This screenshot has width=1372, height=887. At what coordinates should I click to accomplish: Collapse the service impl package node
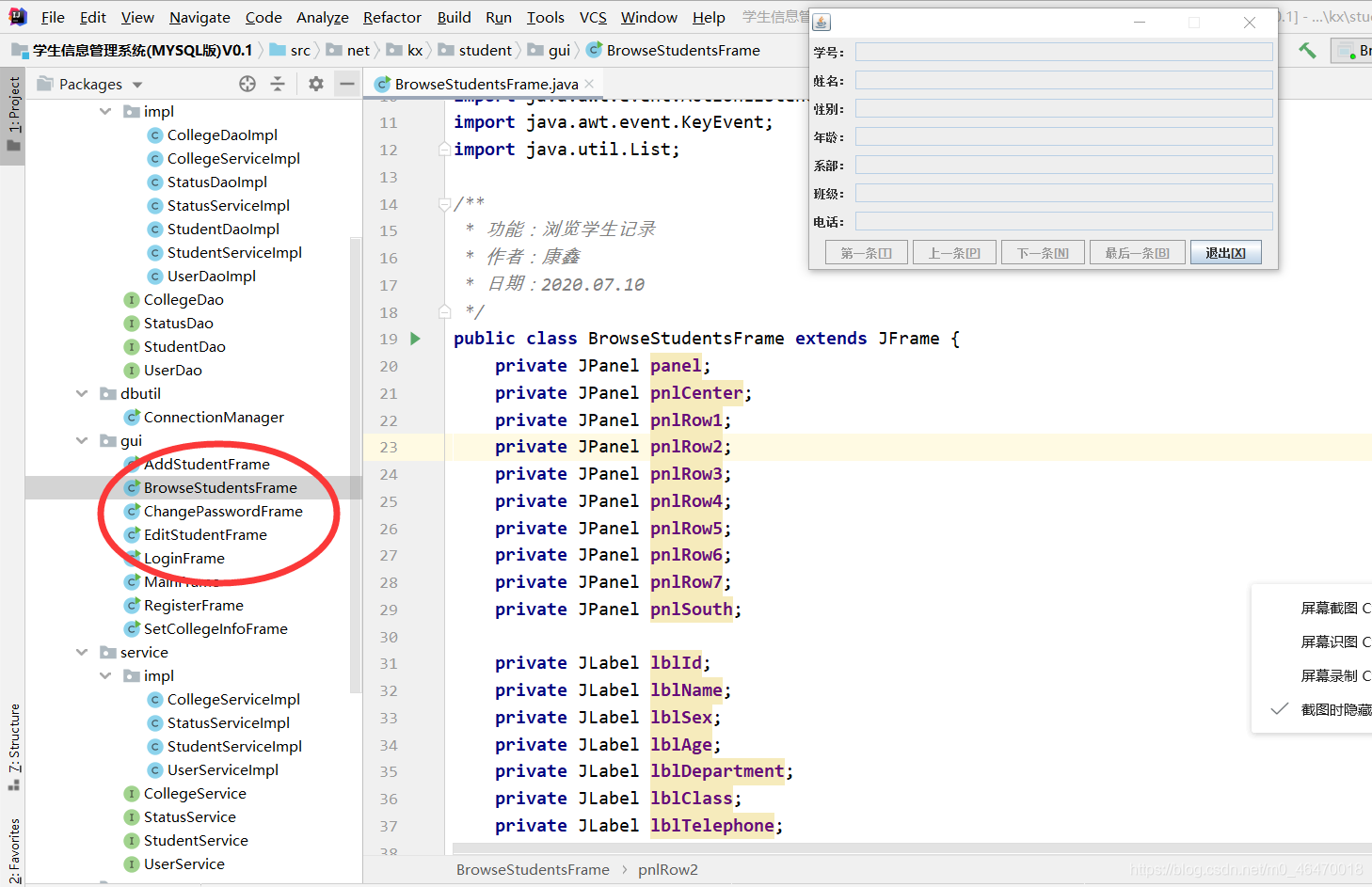pyautogui.click(x=105, y=675)
